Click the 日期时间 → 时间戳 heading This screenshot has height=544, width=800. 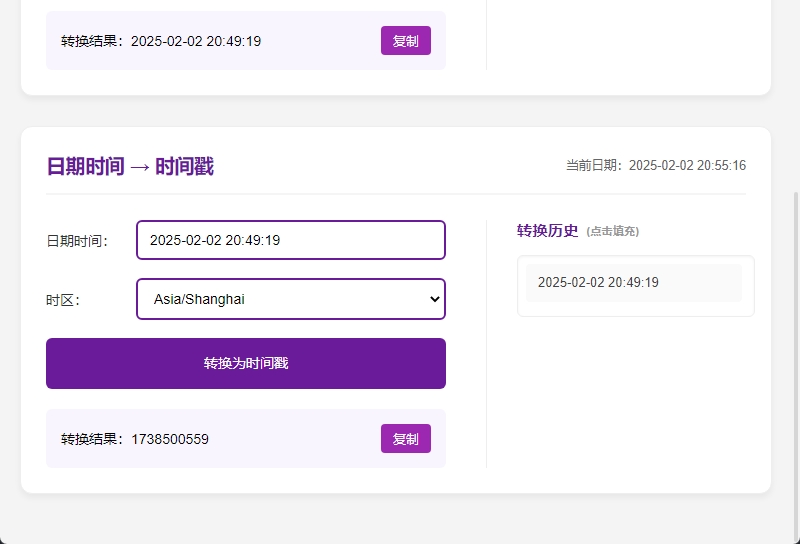click(130, 166)
